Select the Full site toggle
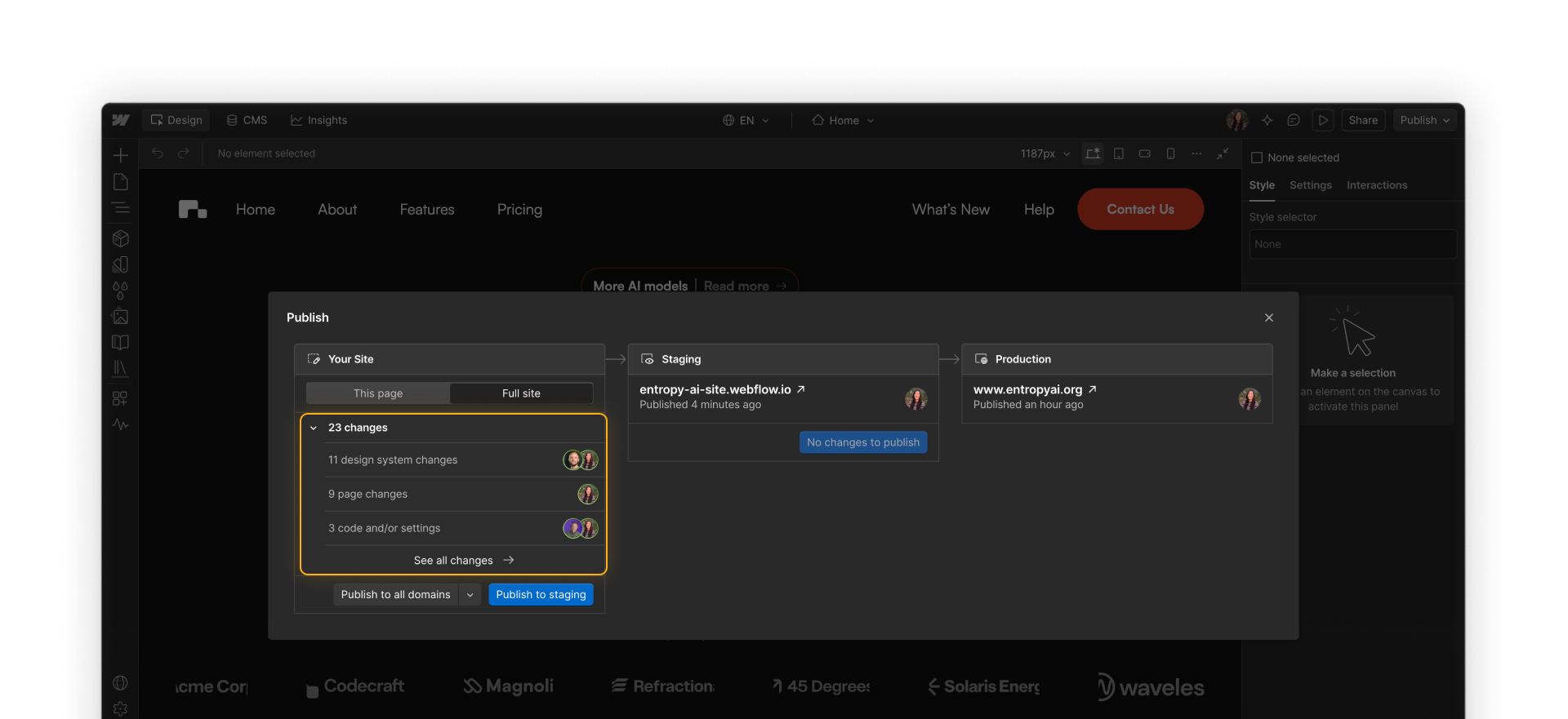 pyautogui.click(x=521, y=393)
